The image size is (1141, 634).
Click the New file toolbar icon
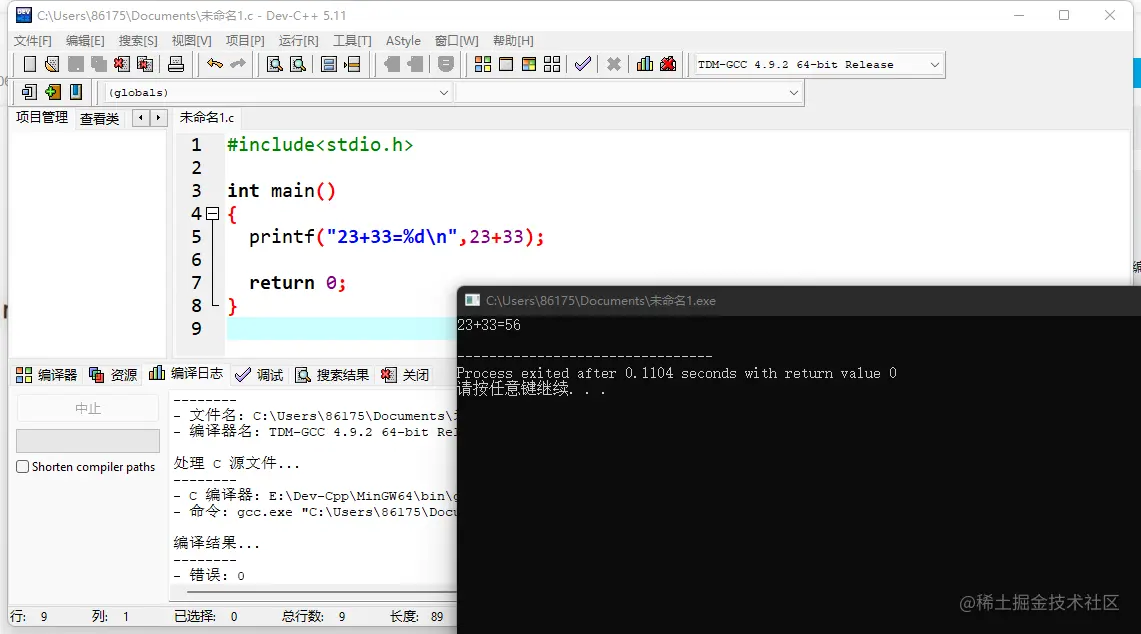(30, 64)
